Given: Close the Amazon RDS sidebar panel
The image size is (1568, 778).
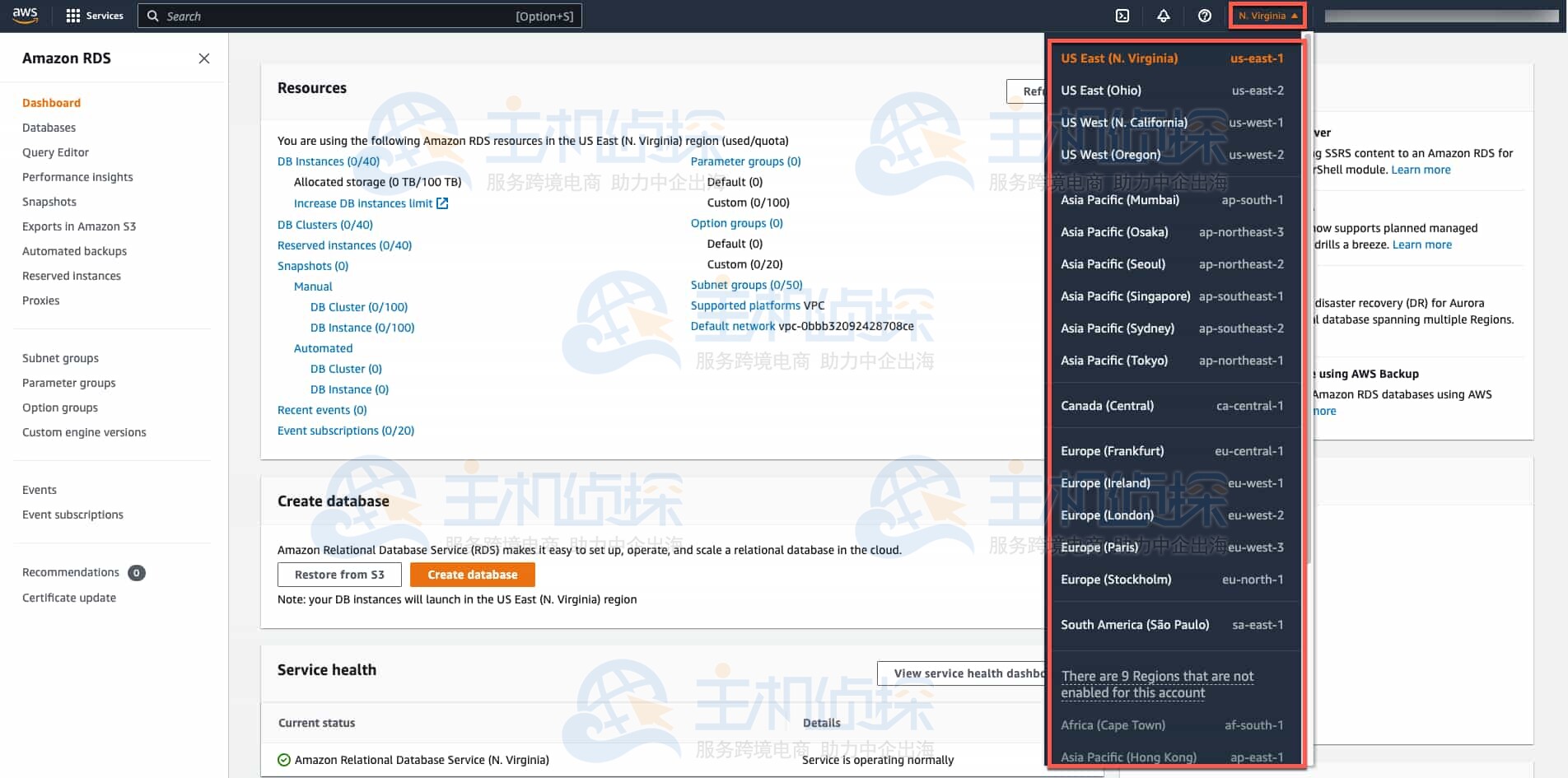Looking at the screenshot, I should pyautogui.click(x=204, y=58).
